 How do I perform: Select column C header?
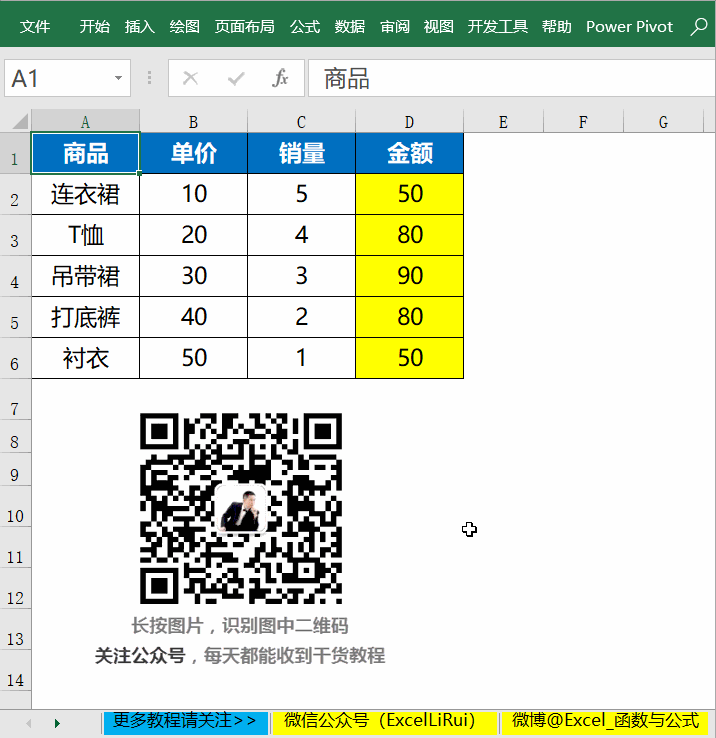[x=301, y=121]
